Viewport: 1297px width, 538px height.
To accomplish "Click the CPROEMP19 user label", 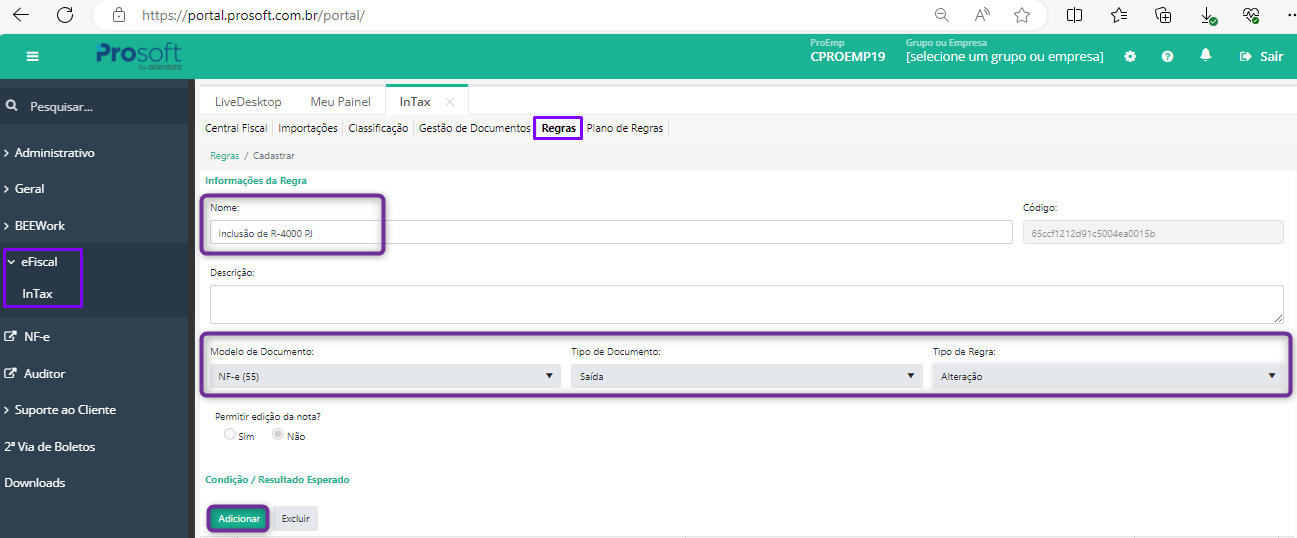I will pyautogui.click(x=848, y=57).
